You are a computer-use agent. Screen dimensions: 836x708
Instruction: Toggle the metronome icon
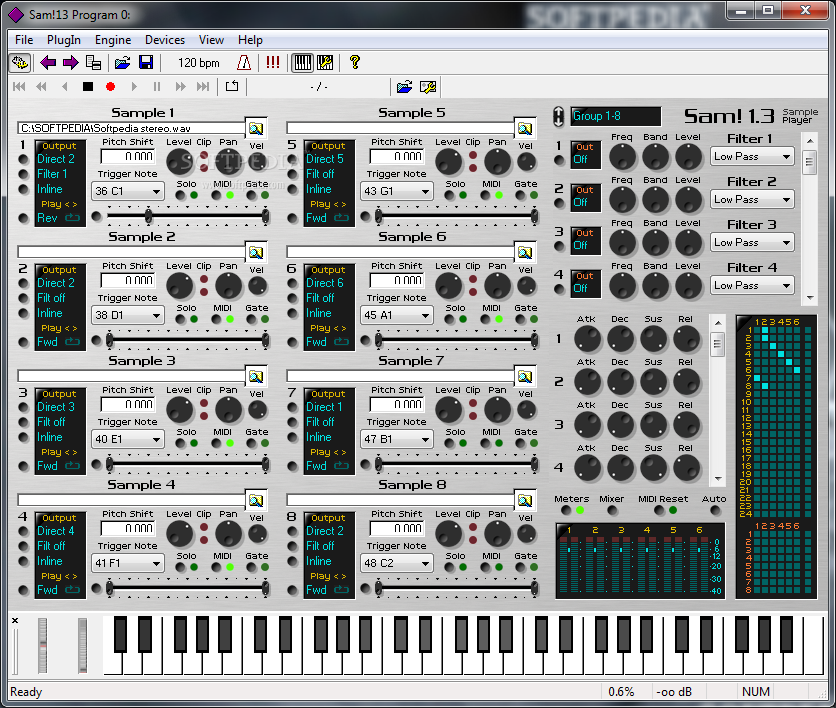(x=244, y=63)
